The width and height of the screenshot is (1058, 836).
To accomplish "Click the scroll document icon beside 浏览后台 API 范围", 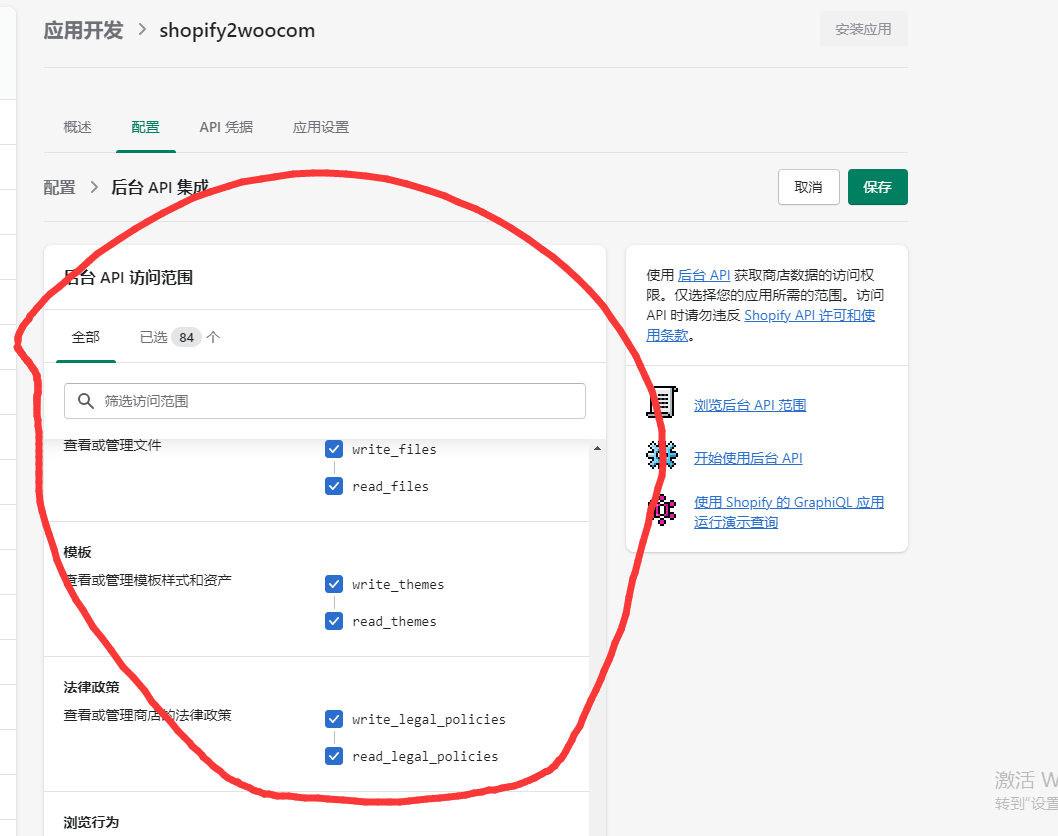I will pos(662,403).
